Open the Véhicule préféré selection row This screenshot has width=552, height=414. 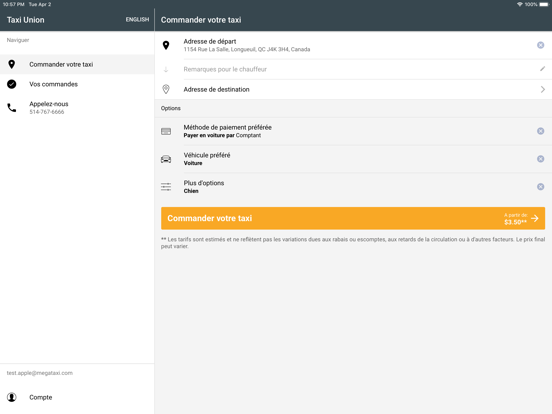(x=353, y=159)
